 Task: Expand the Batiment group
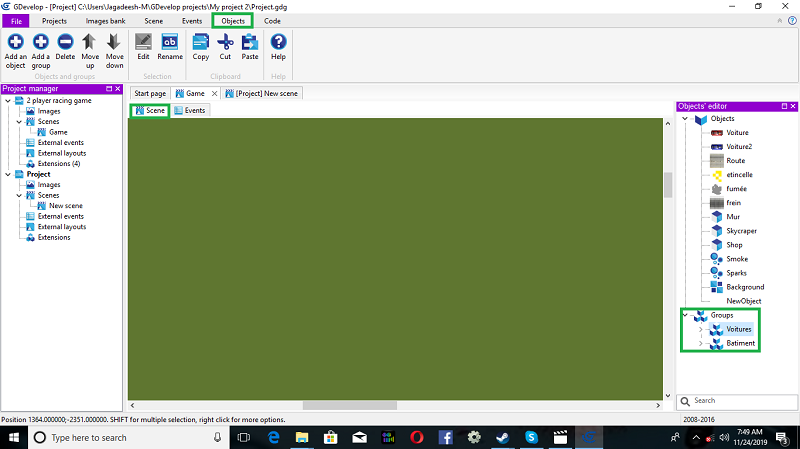point(701,343)
